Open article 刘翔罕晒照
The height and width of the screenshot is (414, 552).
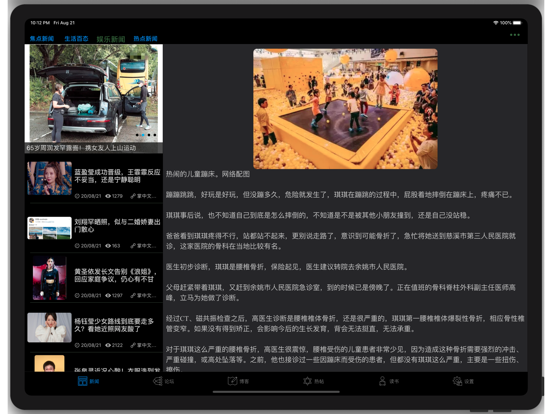pyautogui.click(x=117, y=226)
